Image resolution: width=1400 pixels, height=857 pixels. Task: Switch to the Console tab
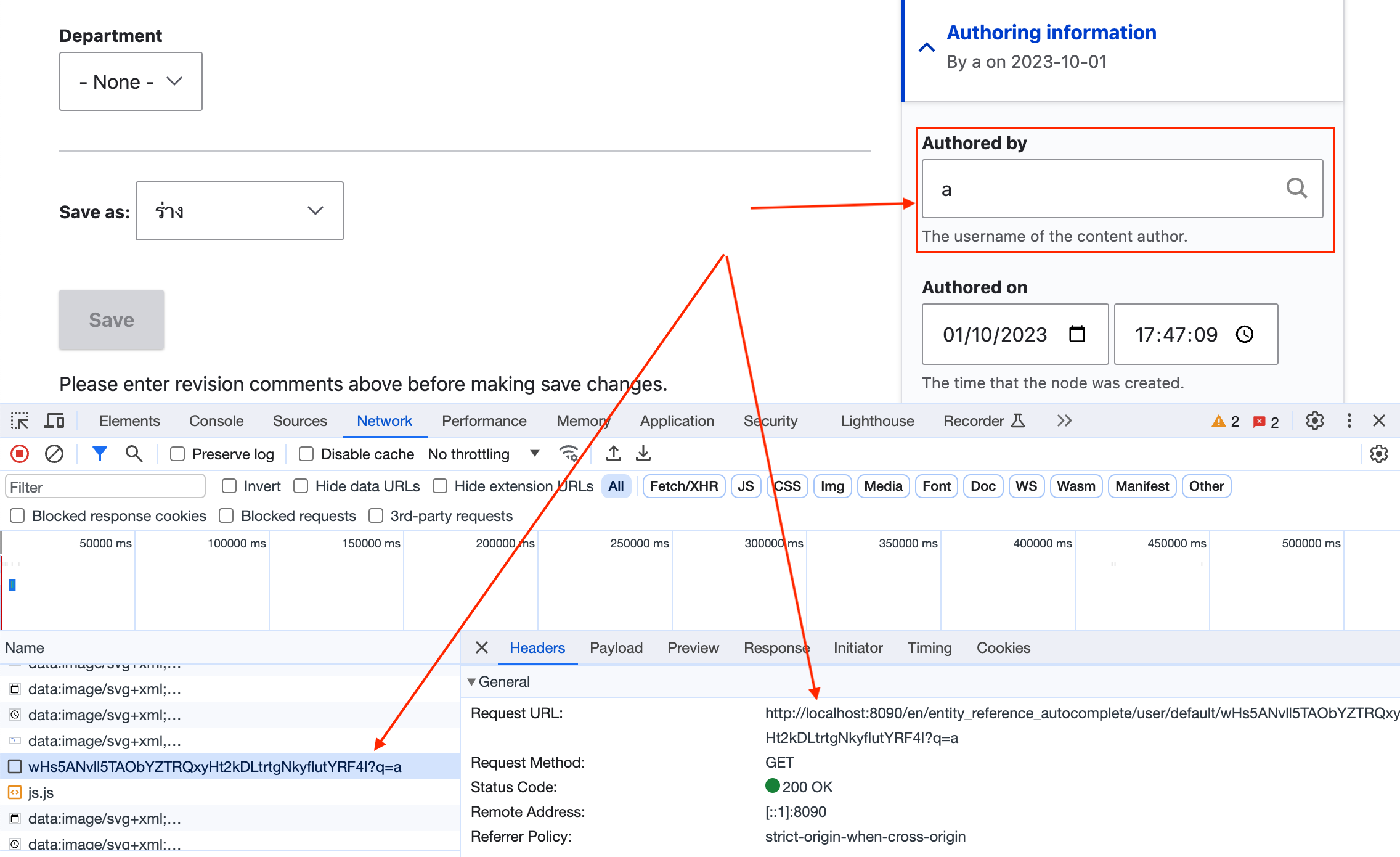pyautogui.click(x=216, y=421)
